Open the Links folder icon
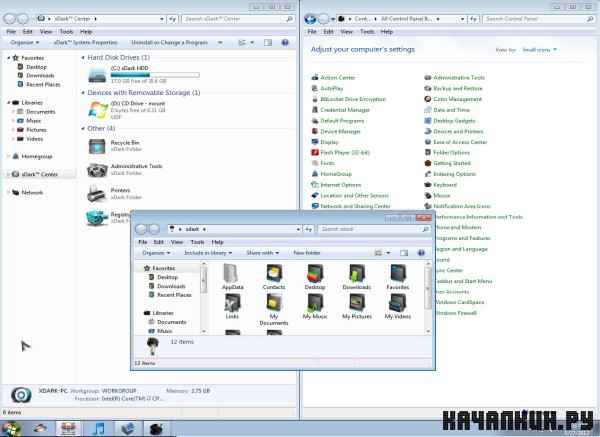 232,303
